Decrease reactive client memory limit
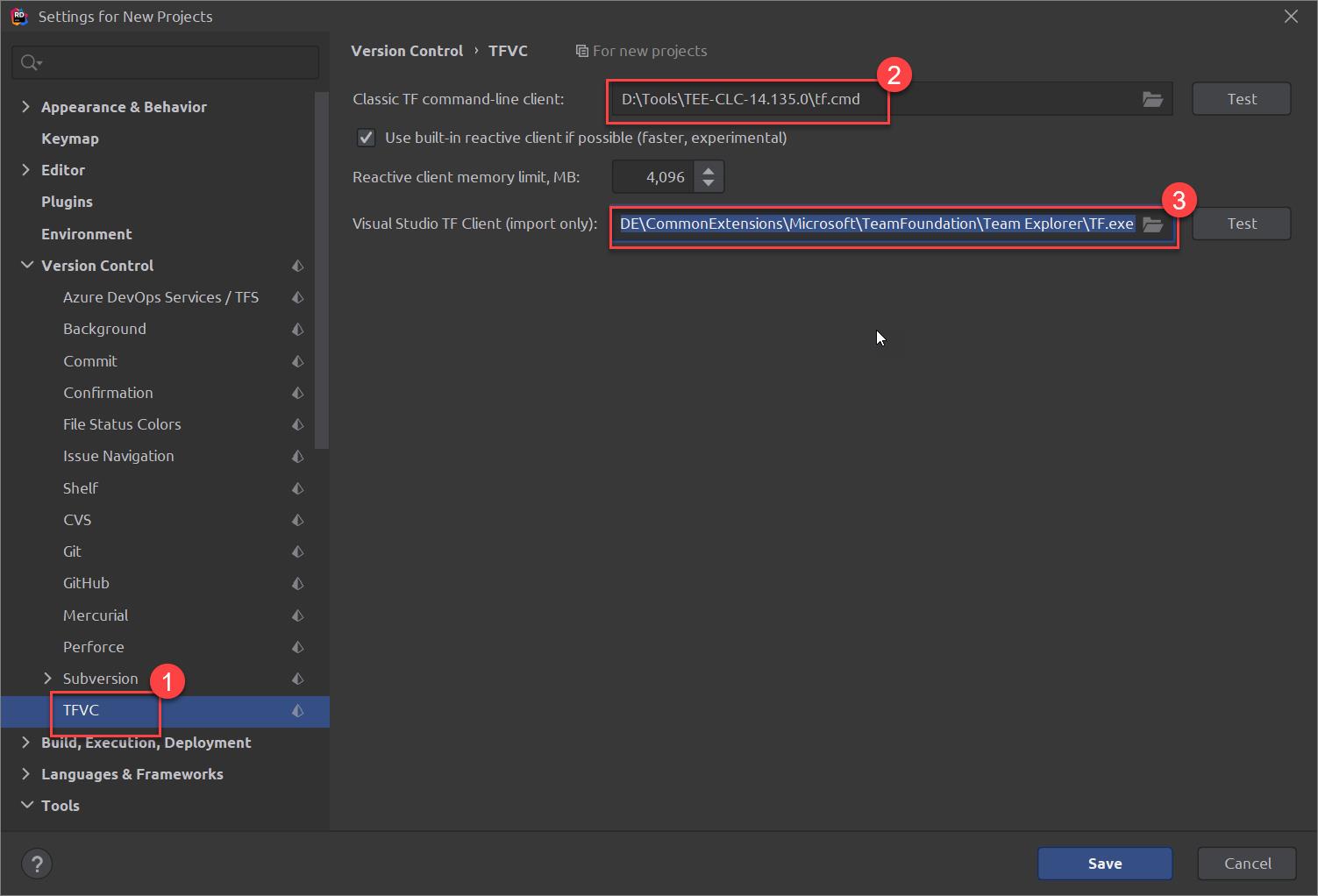This screenshot has height=896, width=1318. [x=709, y=184]
